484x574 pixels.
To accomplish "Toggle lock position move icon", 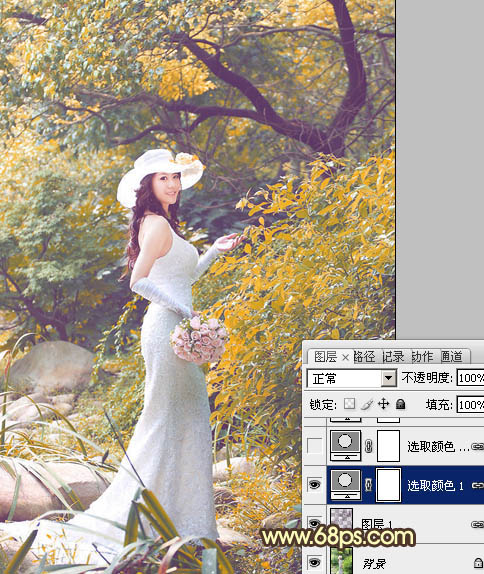I will pos(383,404).
